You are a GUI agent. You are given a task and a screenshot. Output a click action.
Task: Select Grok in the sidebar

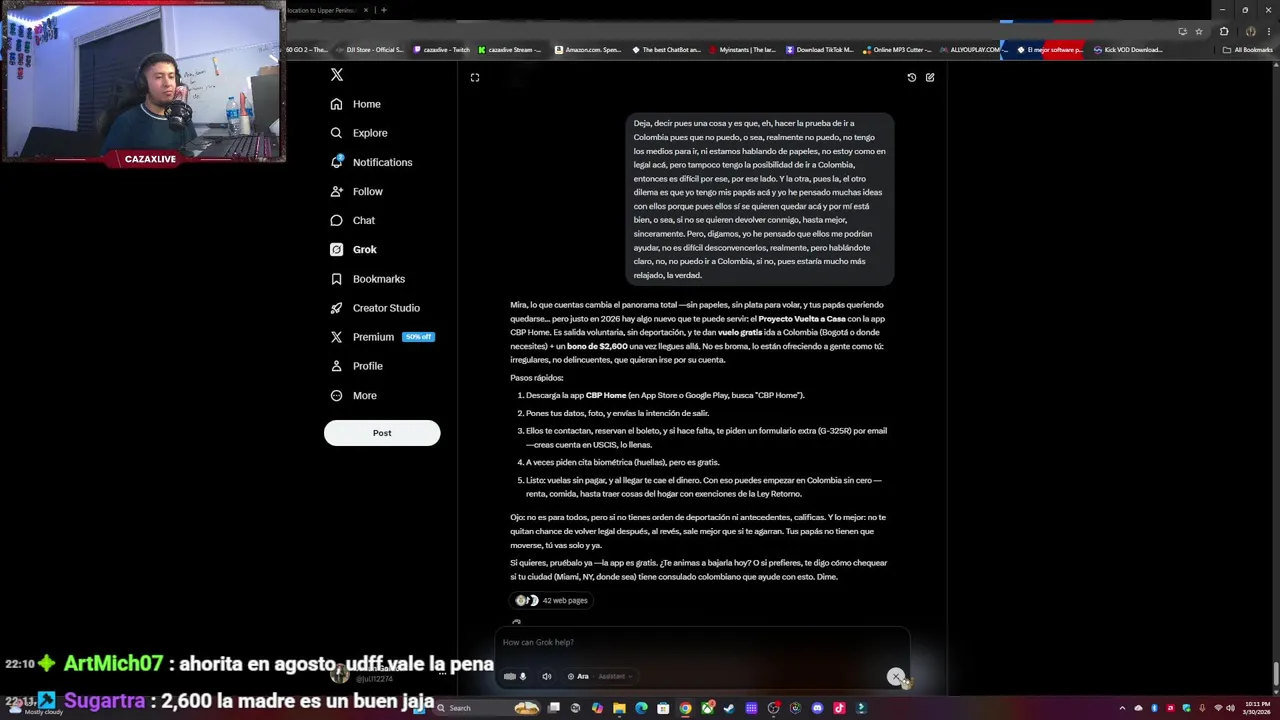353,249
